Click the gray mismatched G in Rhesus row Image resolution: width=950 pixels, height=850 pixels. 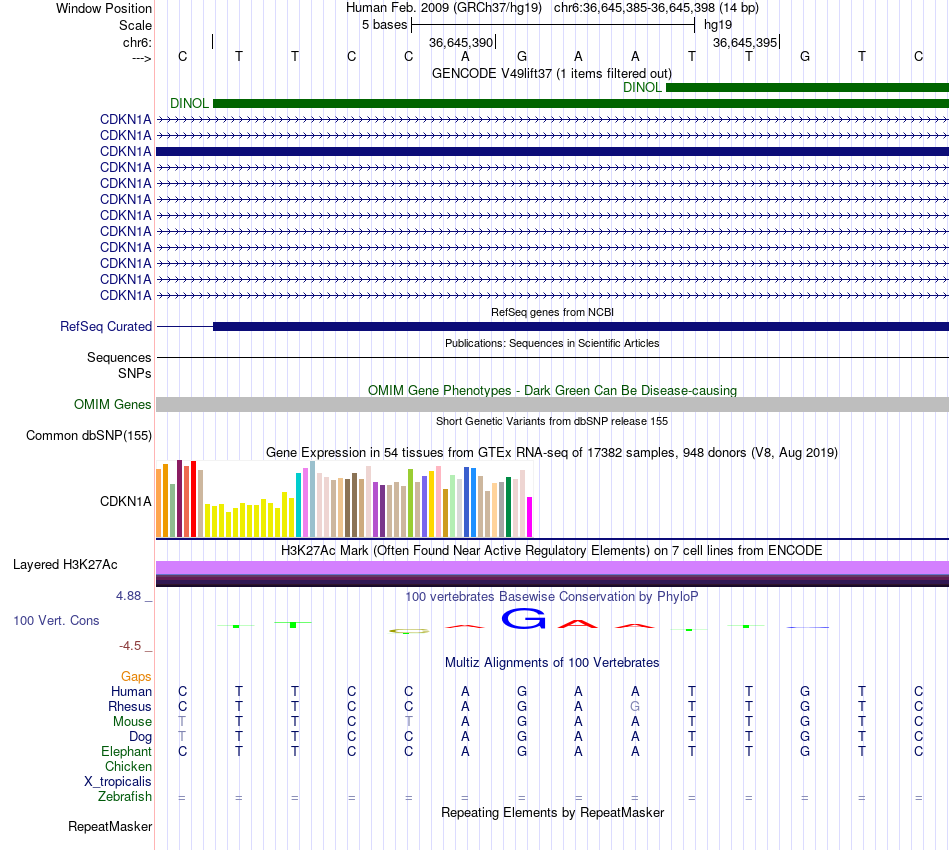(635, 706)
